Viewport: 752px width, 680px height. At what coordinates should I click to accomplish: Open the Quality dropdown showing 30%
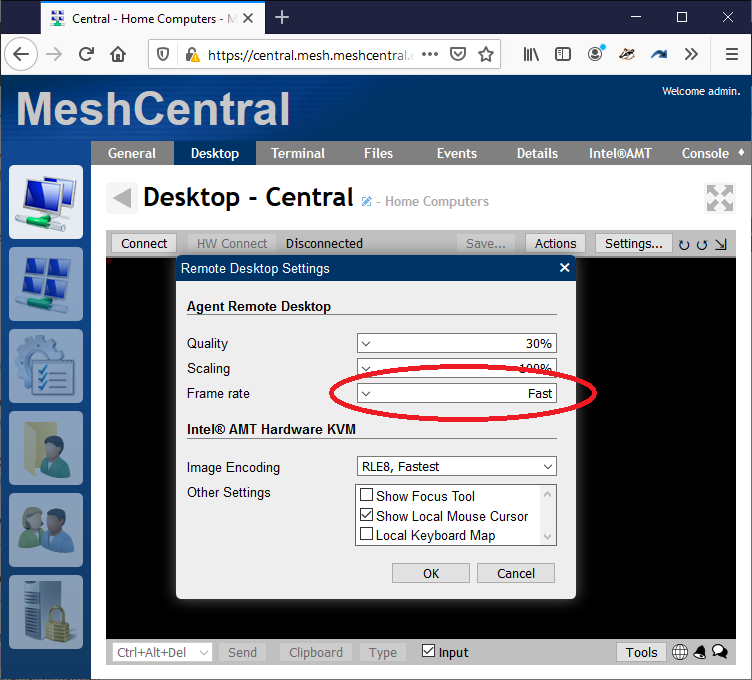[457, 343]
